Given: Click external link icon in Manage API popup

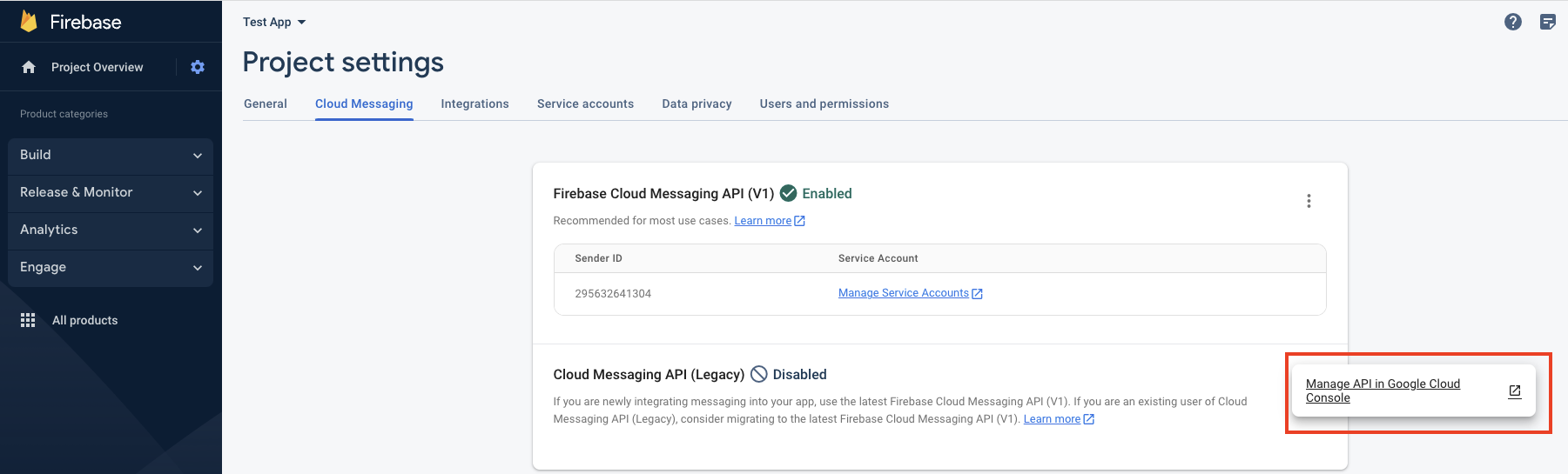Looking at the screenshot, I should tap(1515, 391).
